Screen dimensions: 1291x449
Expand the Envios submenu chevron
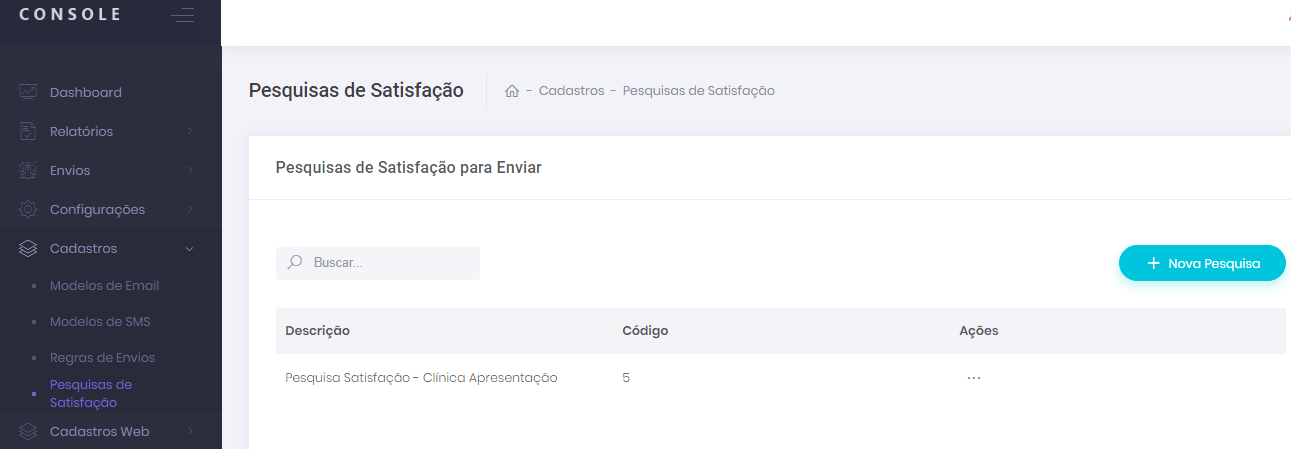(x=190, y=171)
